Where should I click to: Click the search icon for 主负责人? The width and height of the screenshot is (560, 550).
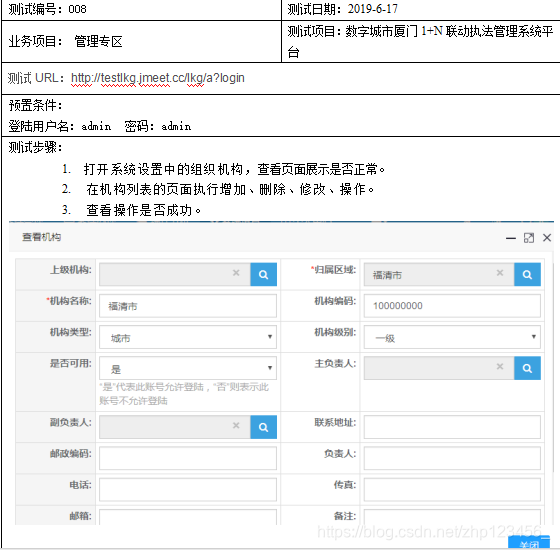[x=527, y=368]
